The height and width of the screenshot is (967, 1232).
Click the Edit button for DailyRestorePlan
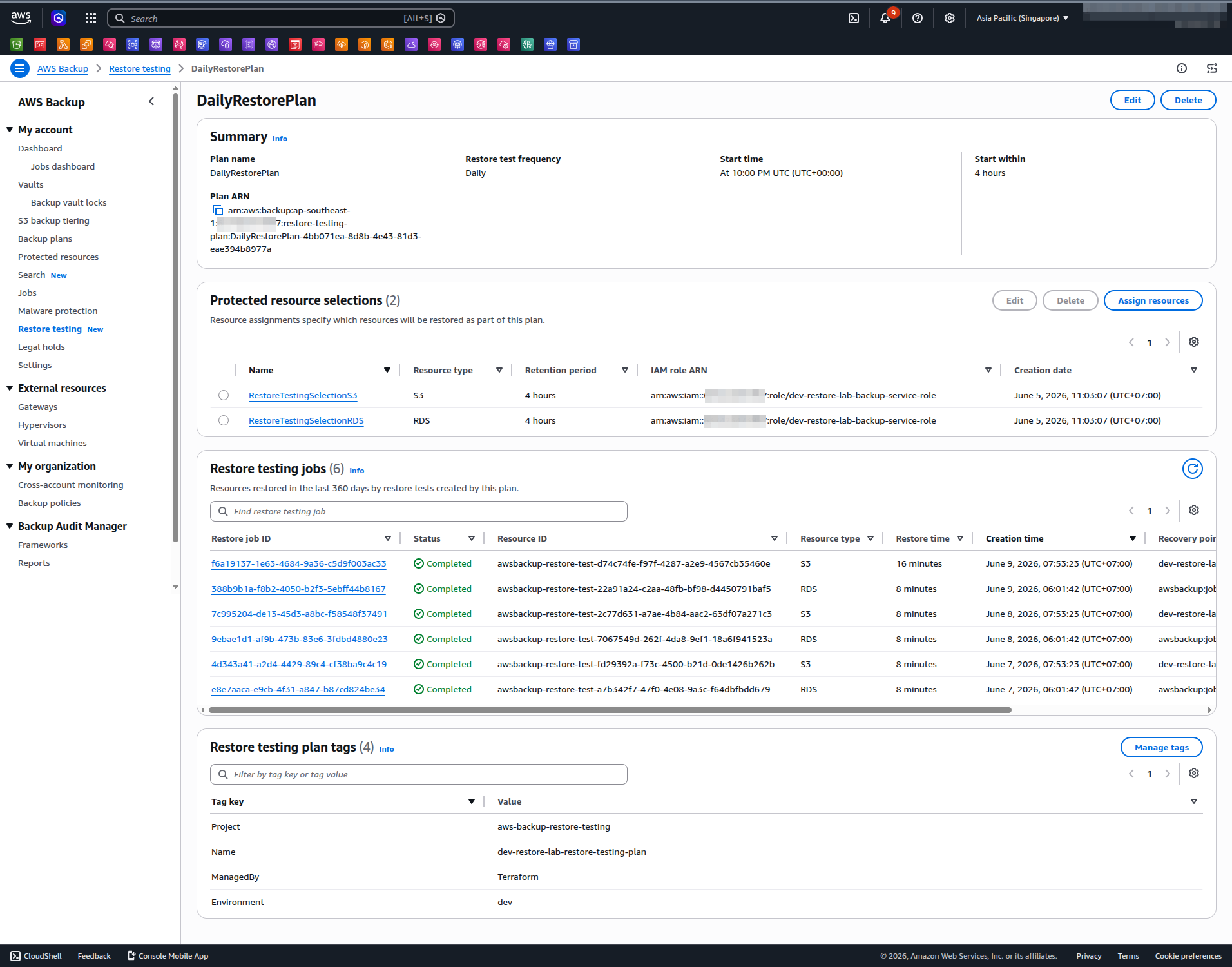click(1132, 100)
